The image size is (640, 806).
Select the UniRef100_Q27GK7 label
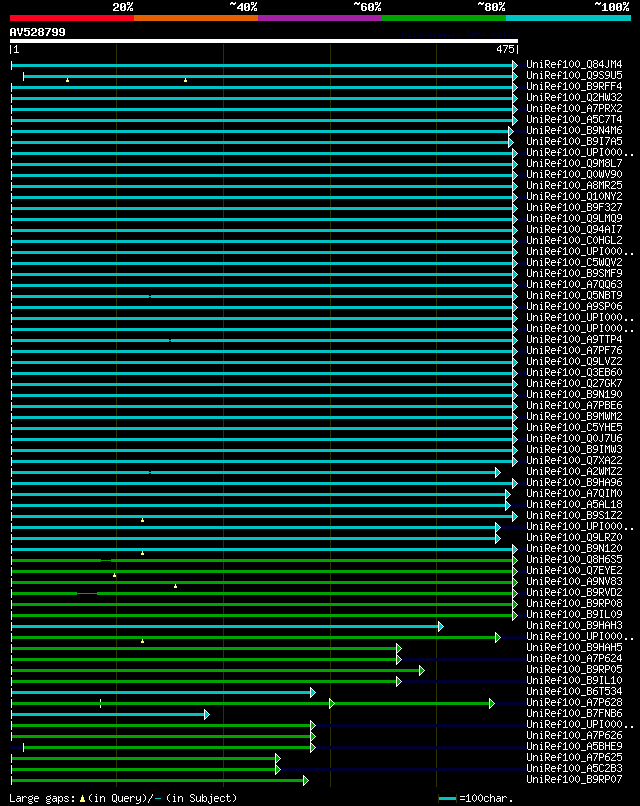click(x=574, y=383)
